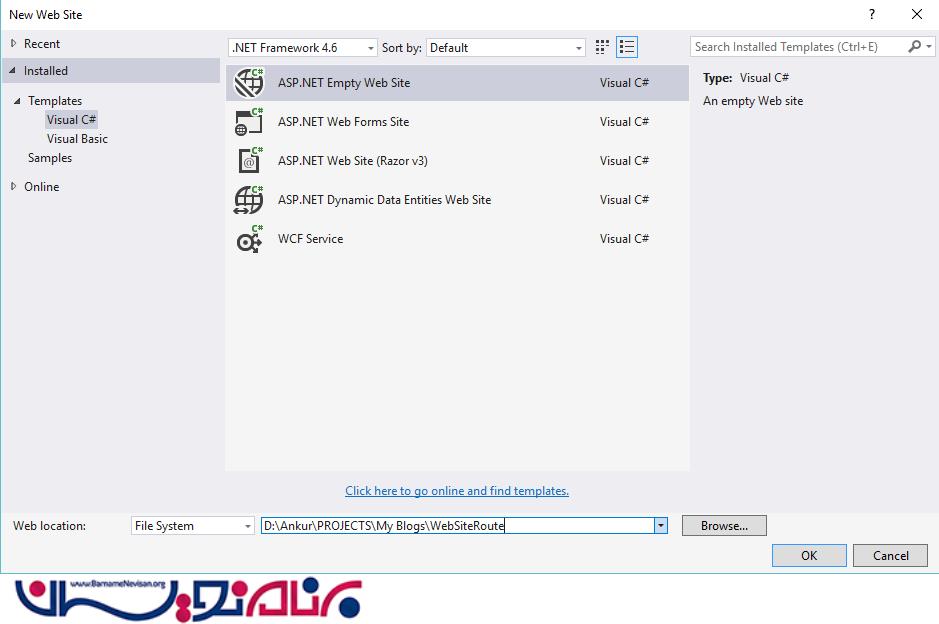Viewport: 939px width, 624px height.
Task: Collapse the Templates tree node
Action: 17,101
